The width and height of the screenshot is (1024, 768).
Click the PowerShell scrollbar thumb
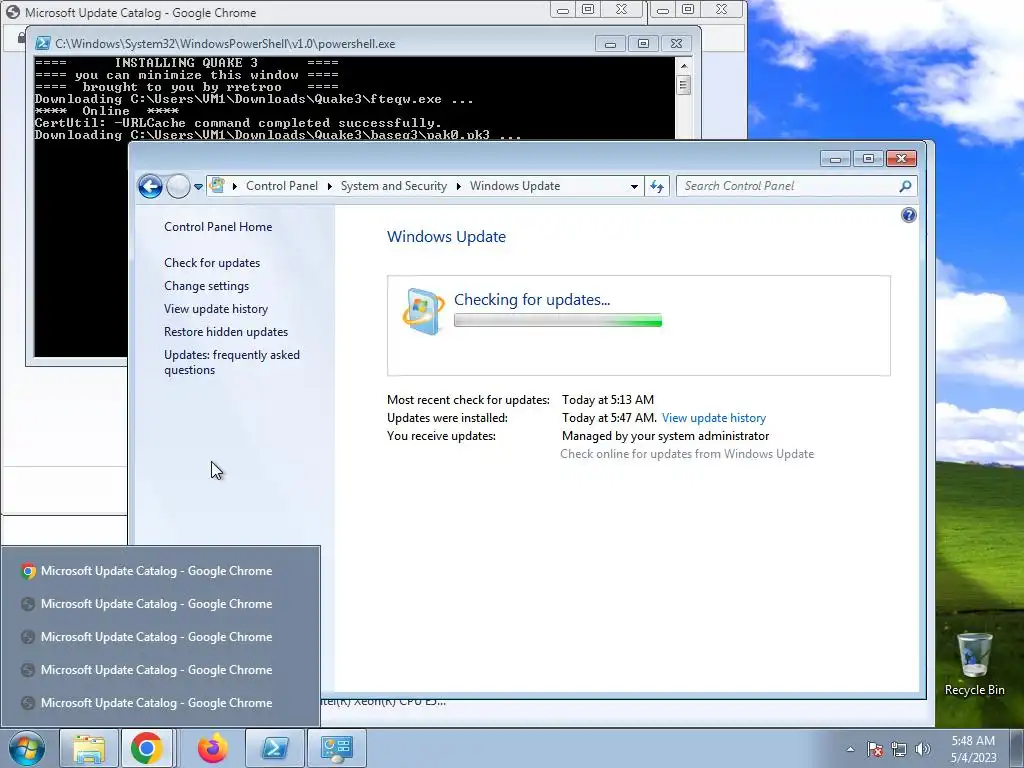(x=684, y=85)
